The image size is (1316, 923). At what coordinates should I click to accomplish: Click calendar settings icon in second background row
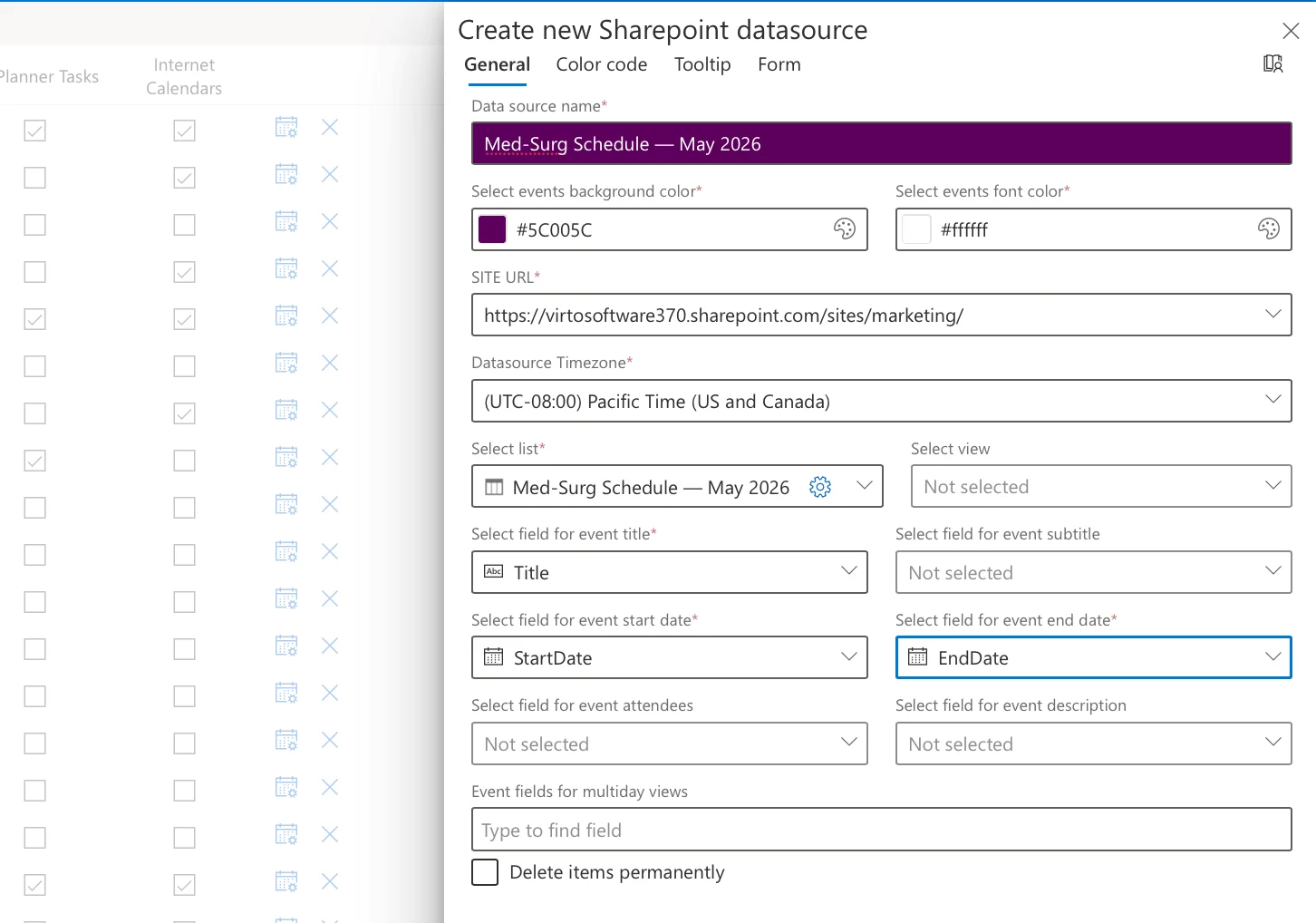[x=286, y=174]
